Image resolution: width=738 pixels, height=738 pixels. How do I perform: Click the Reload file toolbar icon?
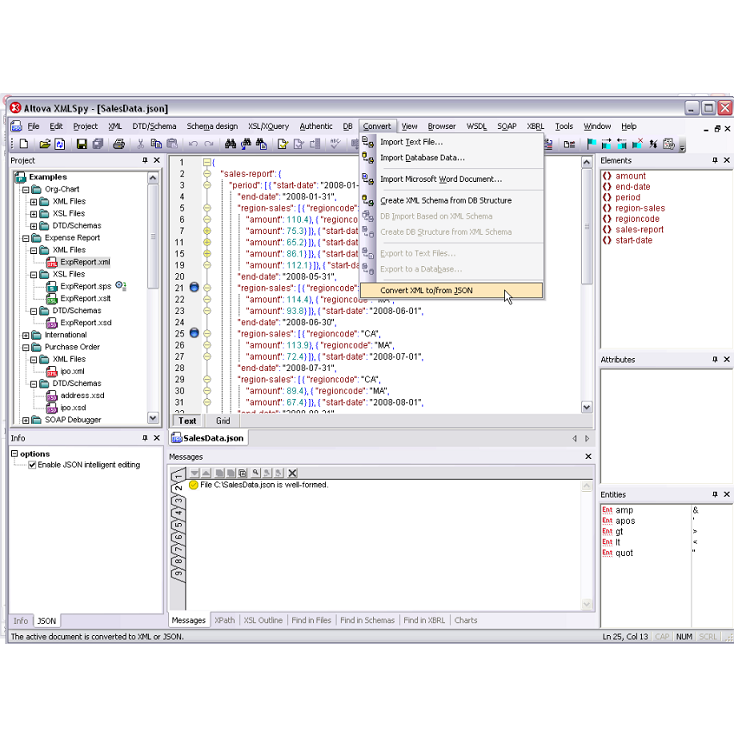pyautogui.click(x=60, y=144)
